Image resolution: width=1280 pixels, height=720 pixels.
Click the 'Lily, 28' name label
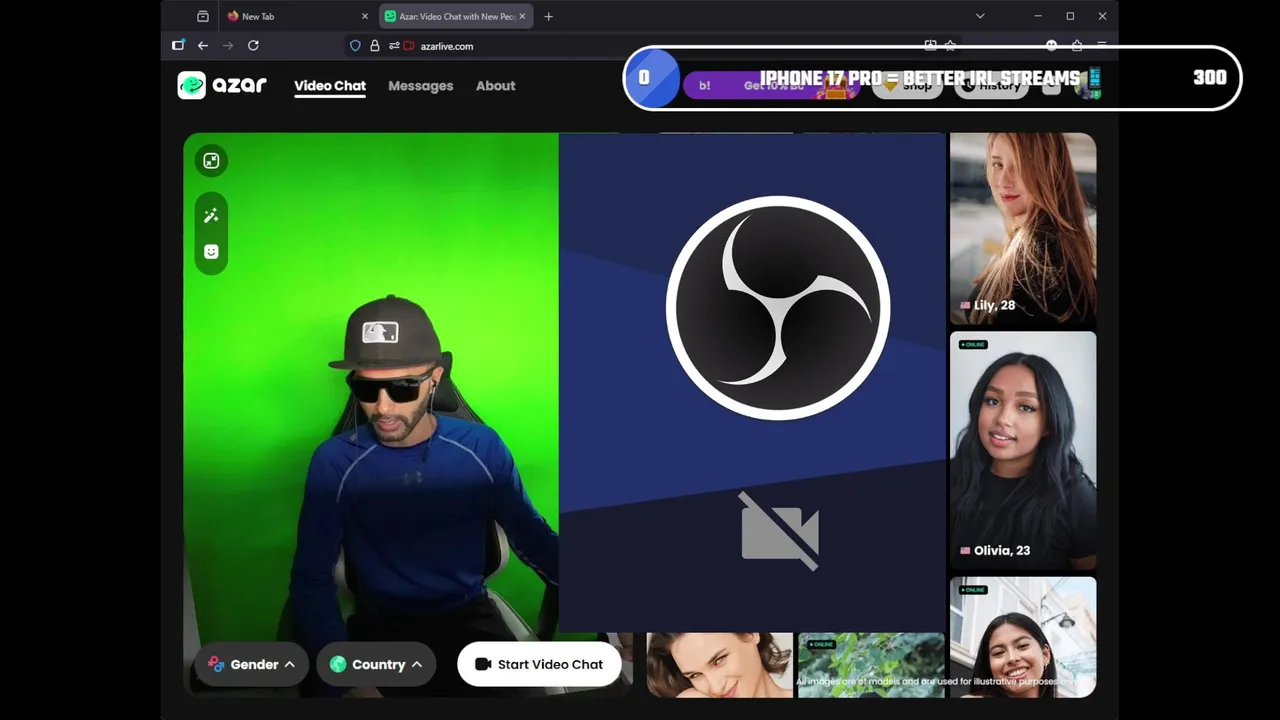[x=994, y=305]
